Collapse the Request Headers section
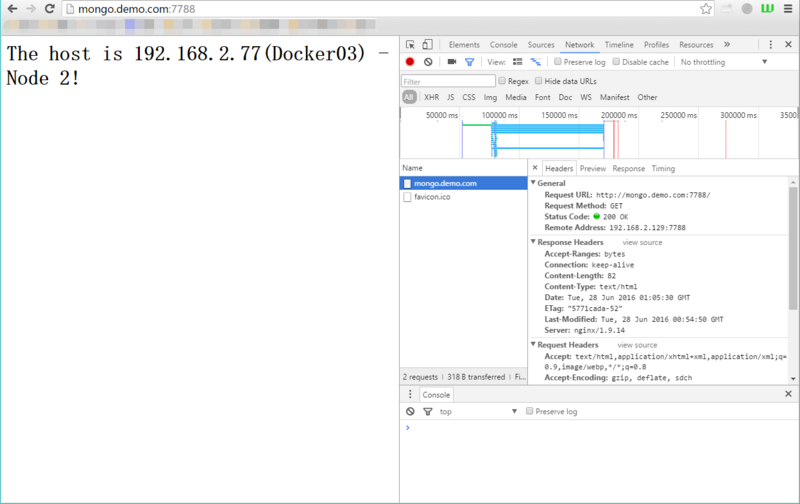The image size is (800, 504). point(533,344)
